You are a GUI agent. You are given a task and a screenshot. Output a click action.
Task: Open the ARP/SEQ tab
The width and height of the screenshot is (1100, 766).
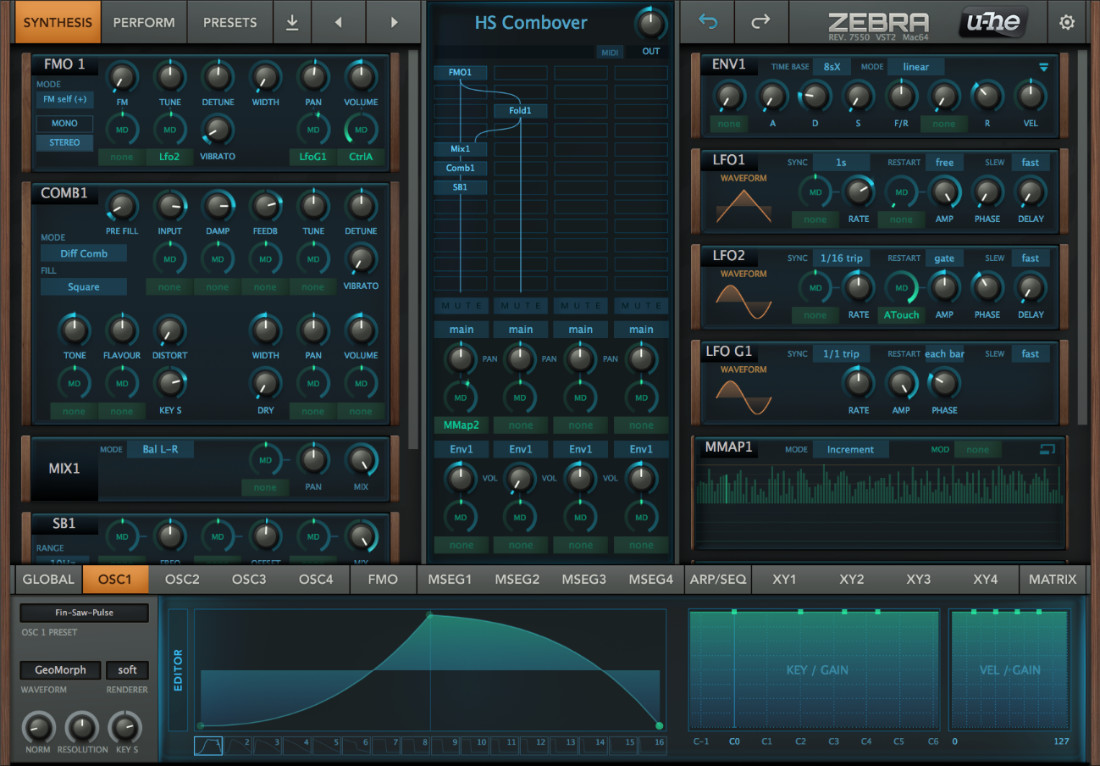[717, 579]
